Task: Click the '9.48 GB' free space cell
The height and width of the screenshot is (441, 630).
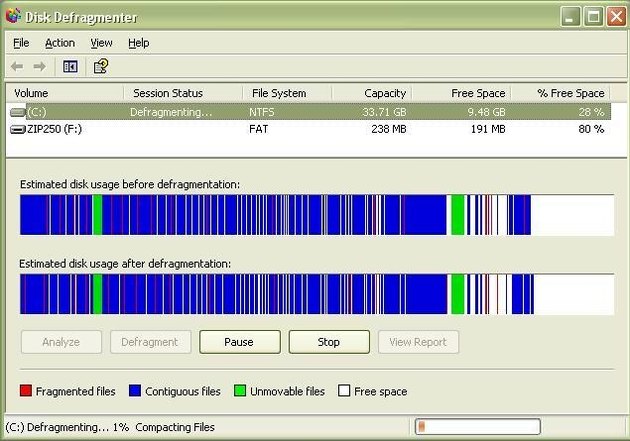Action: click(486, 112)
